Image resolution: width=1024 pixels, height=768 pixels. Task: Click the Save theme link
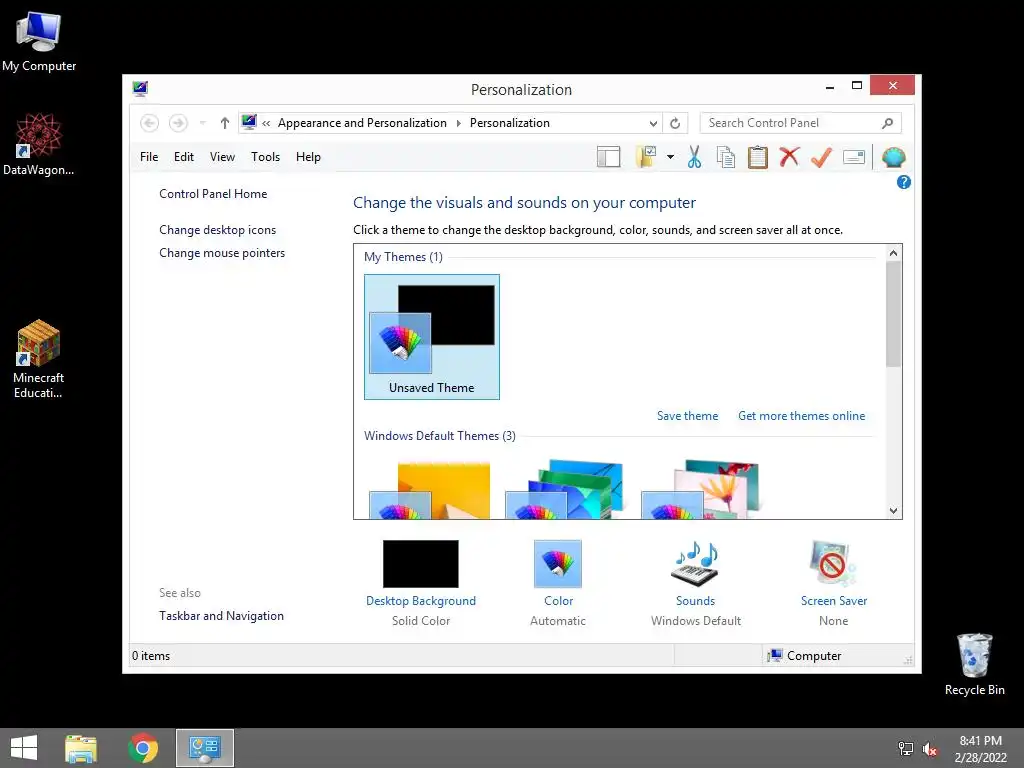click(687, 416)
